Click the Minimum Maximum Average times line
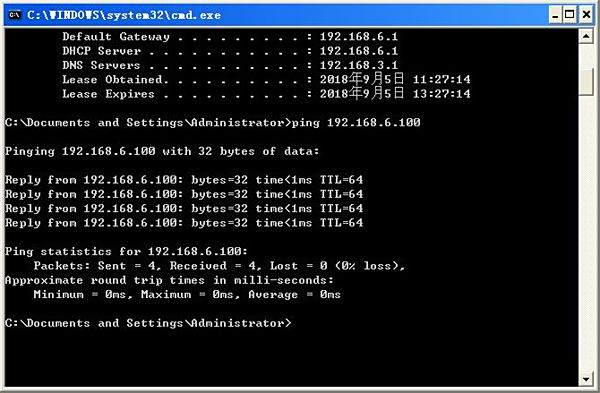Image resolution: width=600 pixels, height=393 pixels. pos(187,294)
